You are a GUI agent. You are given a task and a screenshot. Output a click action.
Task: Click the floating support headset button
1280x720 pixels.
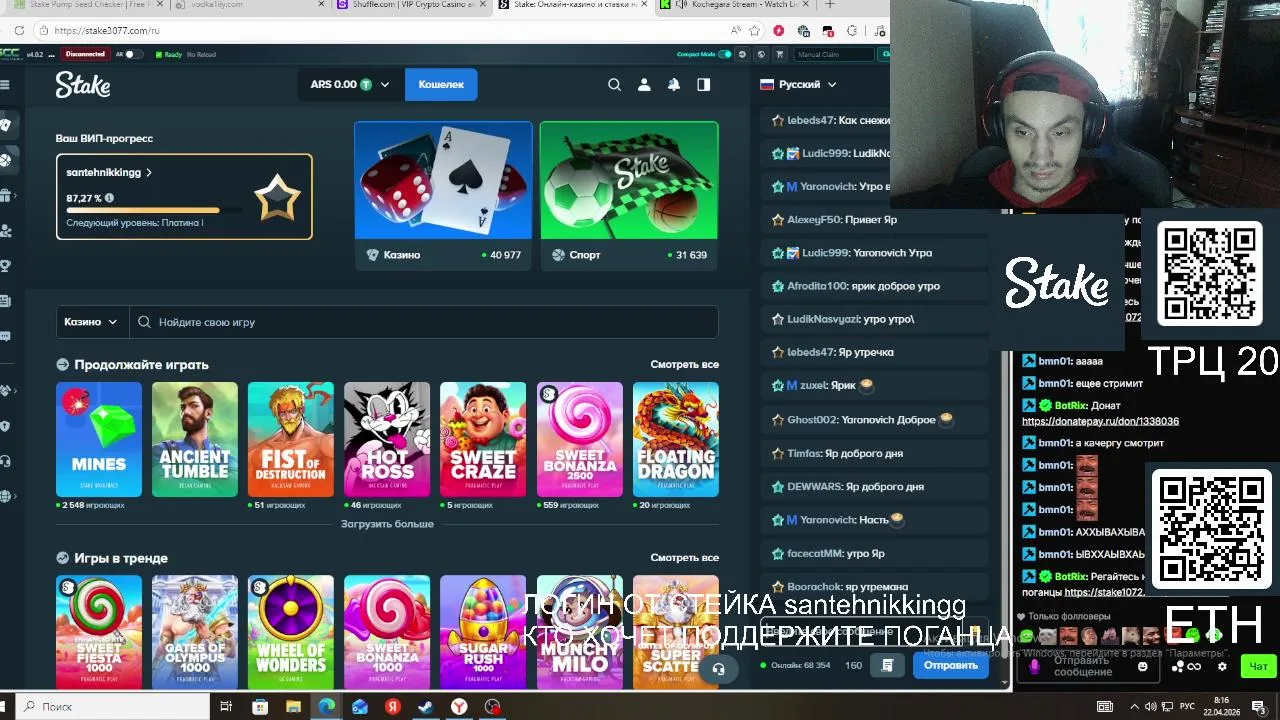(718, 669)
